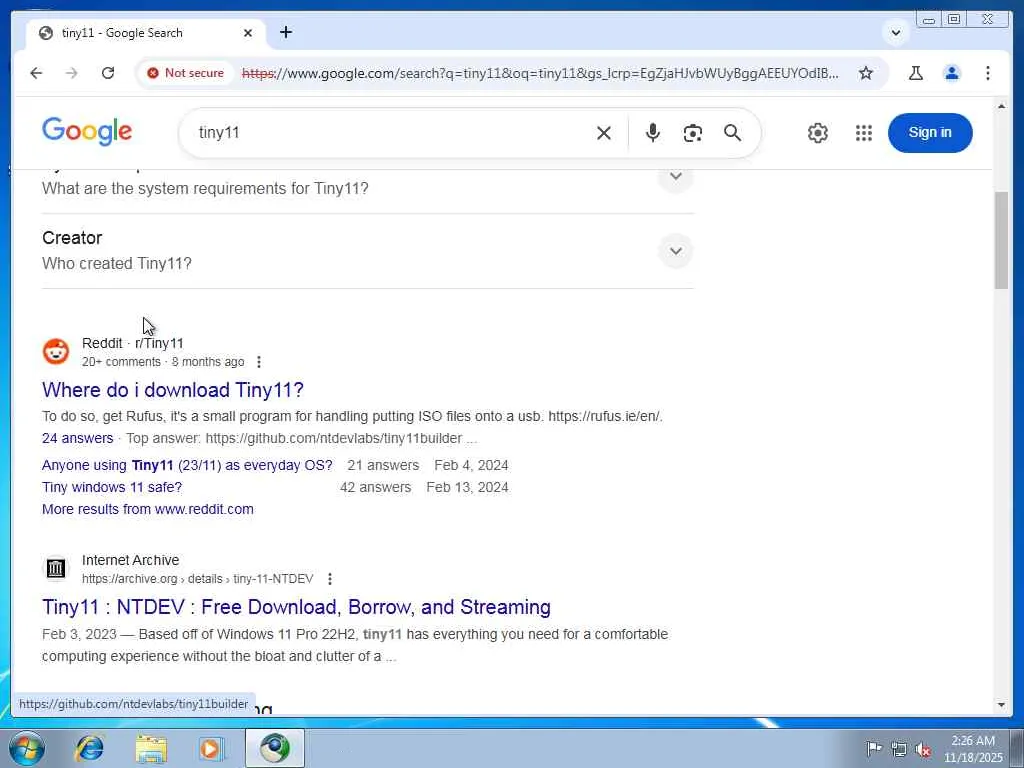The height and width of the screenshot is (768, 1024).
Task: Open more options for Internet Archive result
Action: coord(330,579)
